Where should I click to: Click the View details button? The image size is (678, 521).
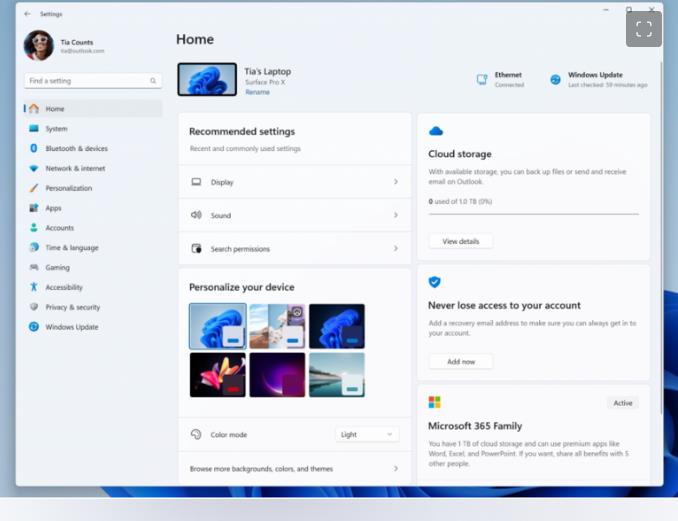click(x=460, y=241)
